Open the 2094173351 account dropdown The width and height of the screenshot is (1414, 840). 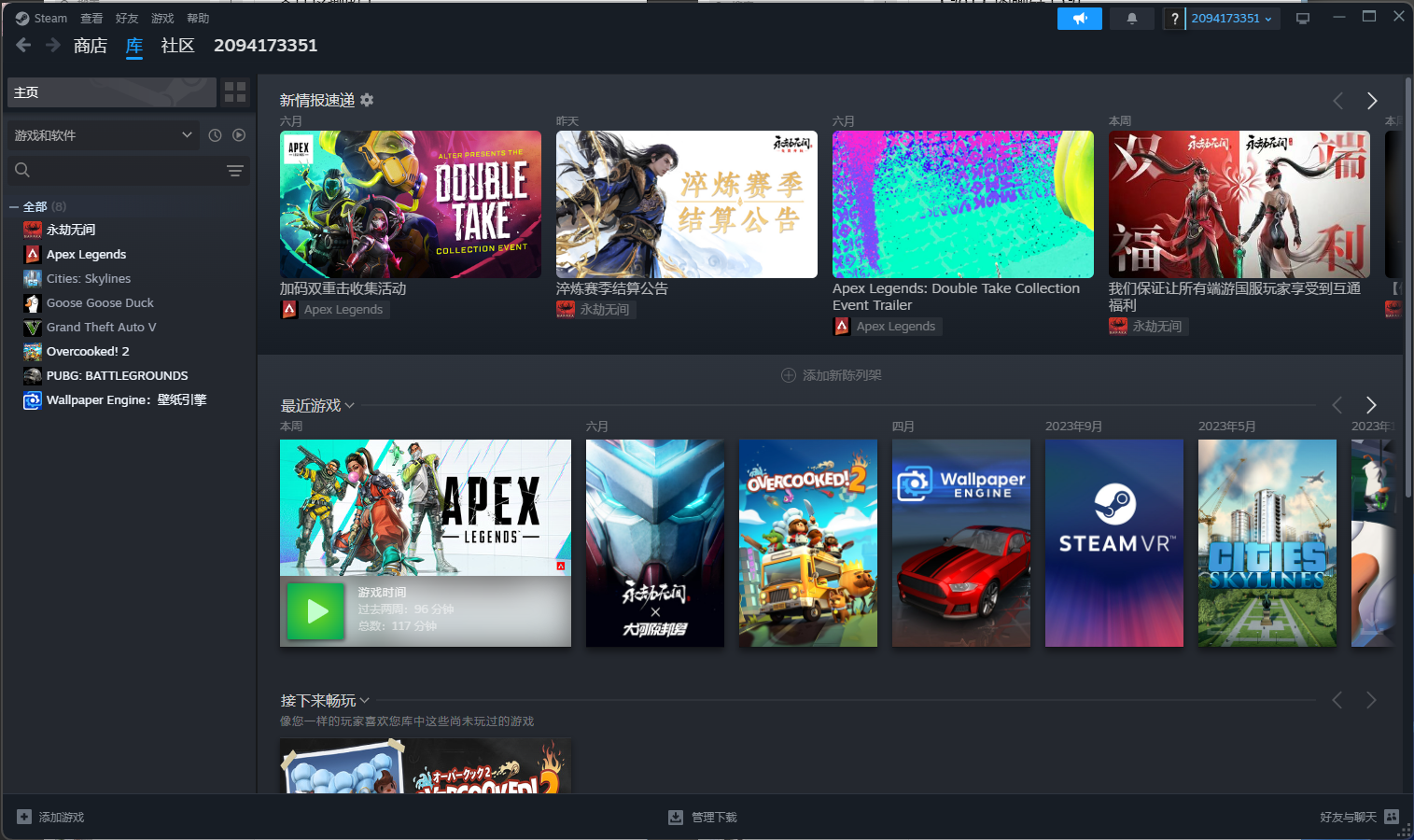tap(1231, 19)
